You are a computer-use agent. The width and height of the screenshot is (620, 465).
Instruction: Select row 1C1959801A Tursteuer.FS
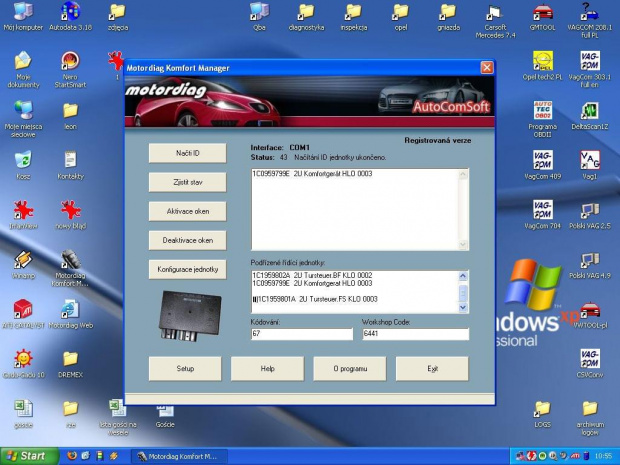point(315,299)
